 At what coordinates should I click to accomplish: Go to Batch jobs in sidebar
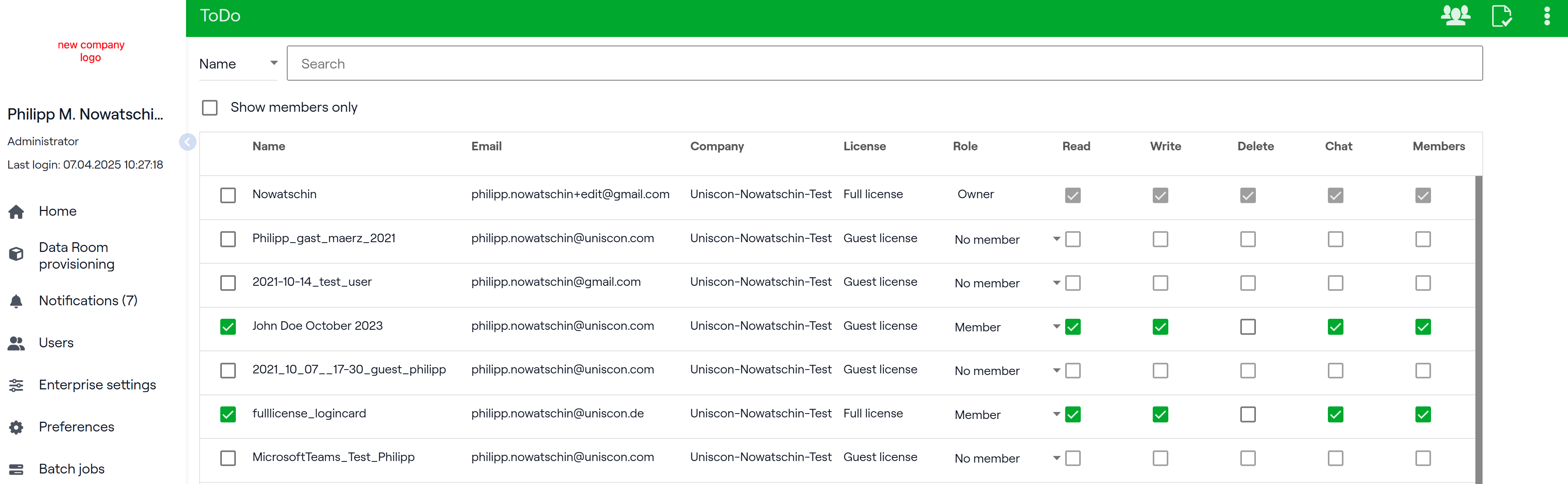(x=71, y=469)
